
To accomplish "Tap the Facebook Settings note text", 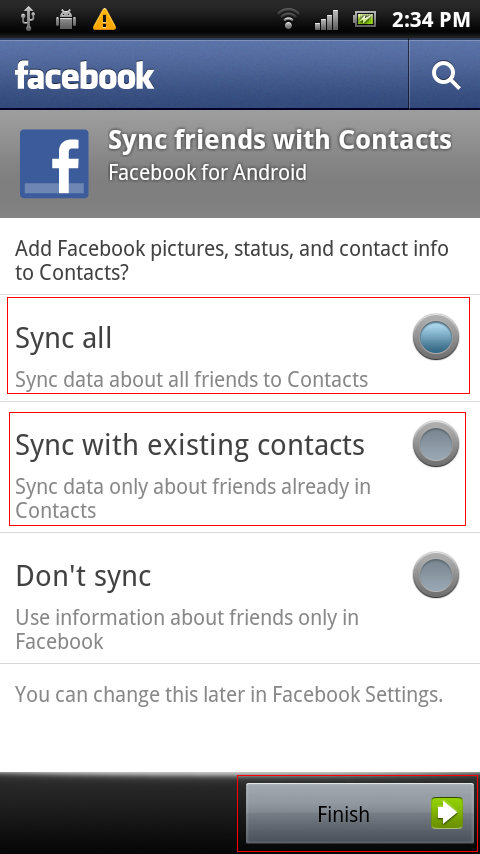I will tap(229, 694).
